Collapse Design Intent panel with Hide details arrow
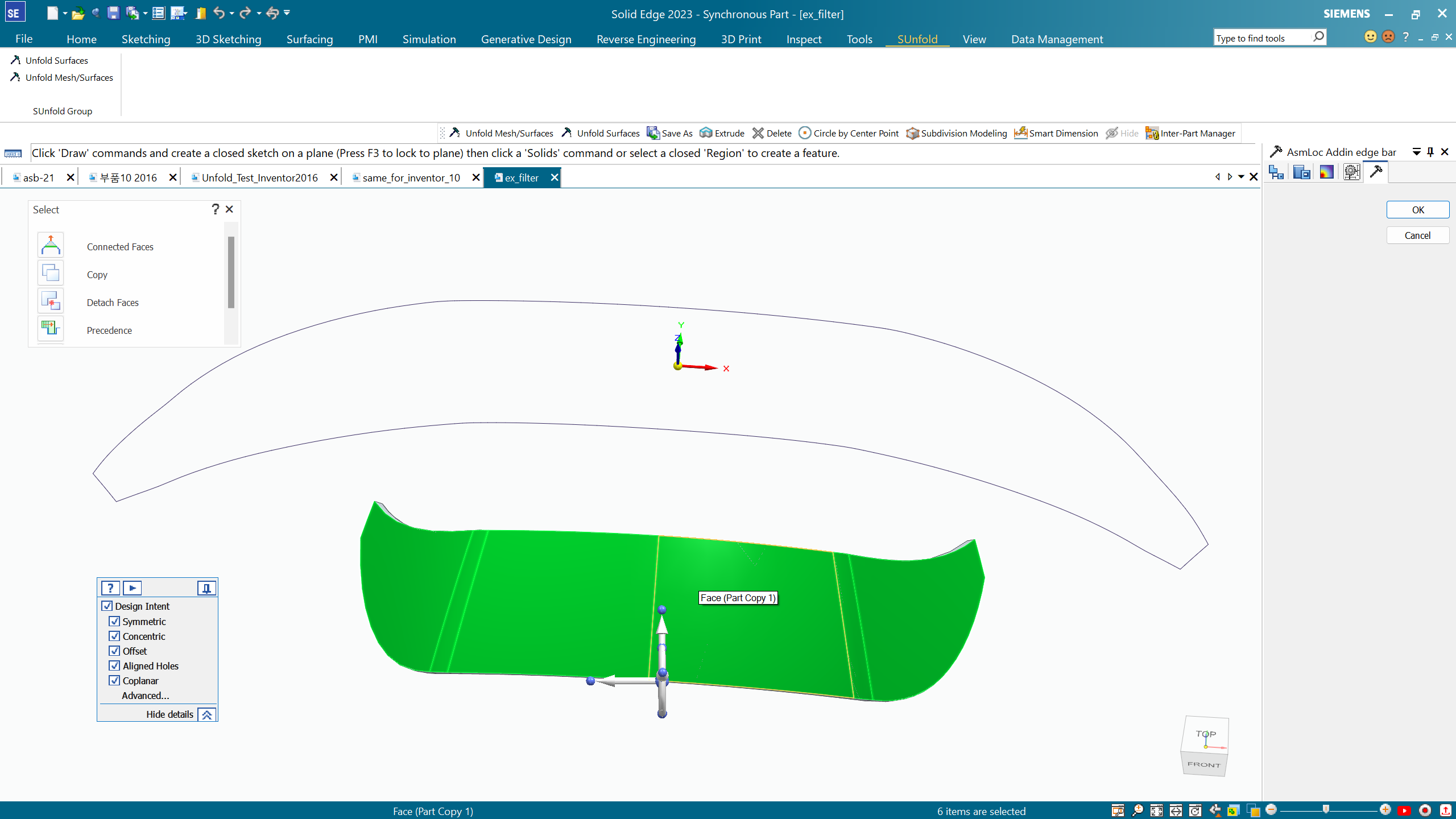The image size is (1456, 819). point(207,715)
